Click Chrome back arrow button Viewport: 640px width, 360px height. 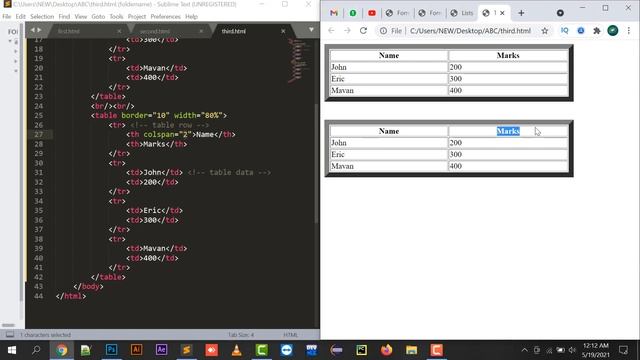coord(331,31)
